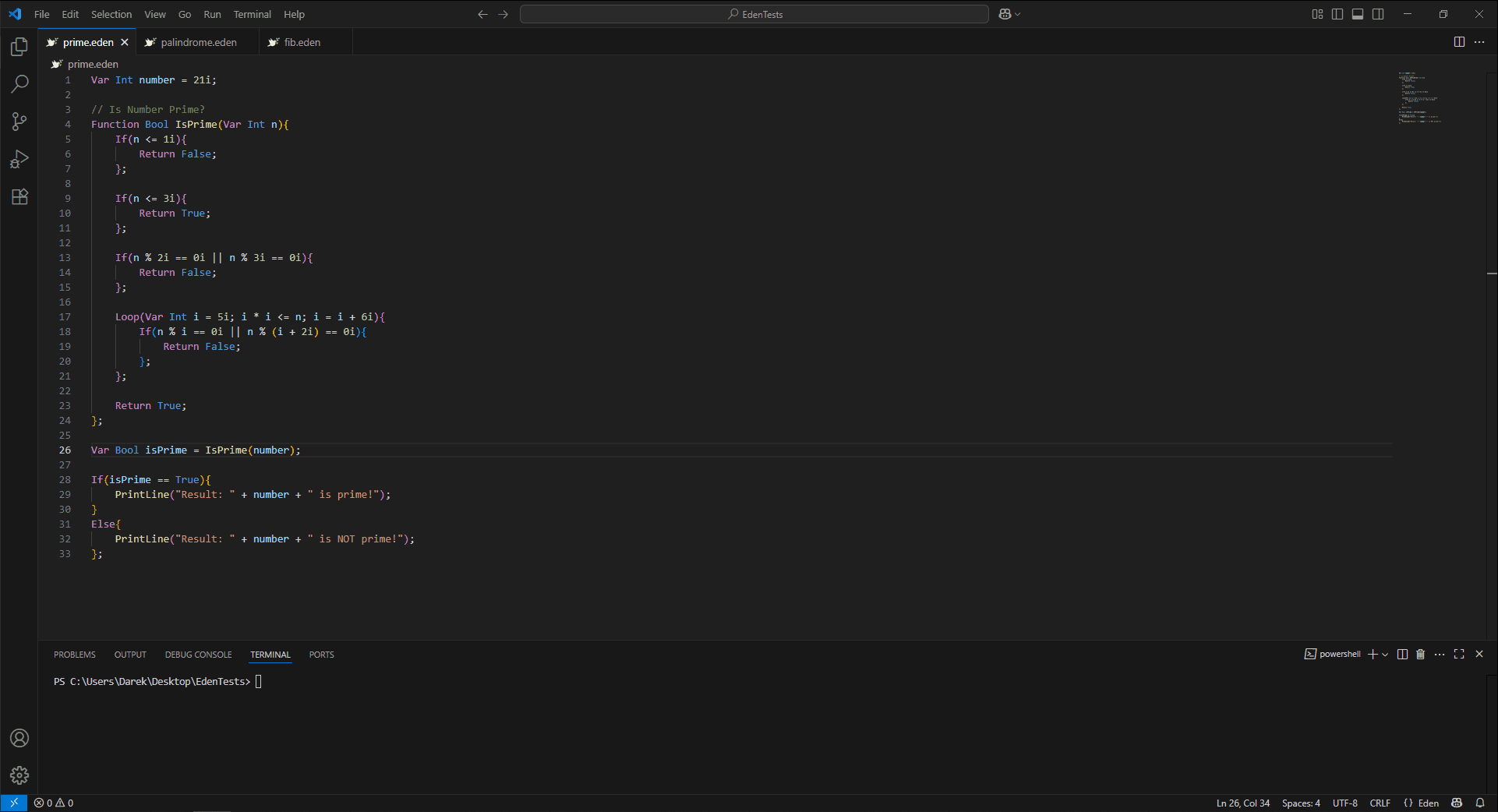Image resolution: width=1498 pixels, height=812 pixels.
Task: Open the File menu
Action: click(42, 14)
